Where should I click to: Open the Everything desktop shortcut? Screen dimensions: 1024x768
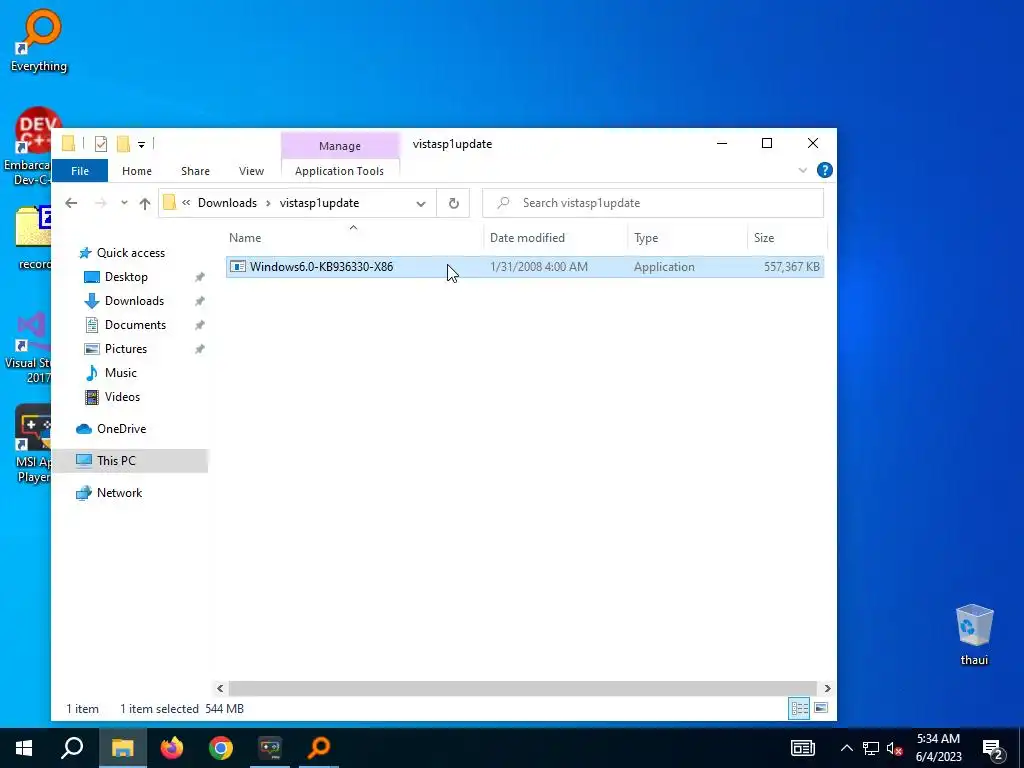pos(39,40)
